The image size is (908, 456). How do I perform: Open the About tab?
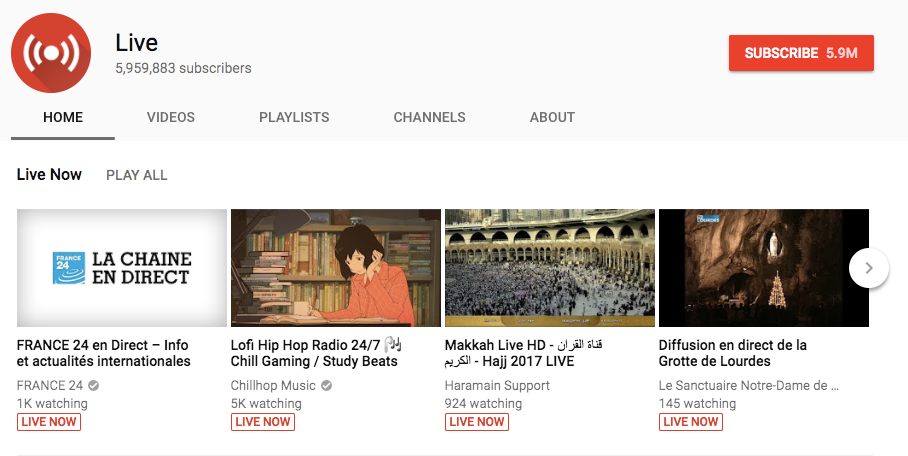(552, 117)
